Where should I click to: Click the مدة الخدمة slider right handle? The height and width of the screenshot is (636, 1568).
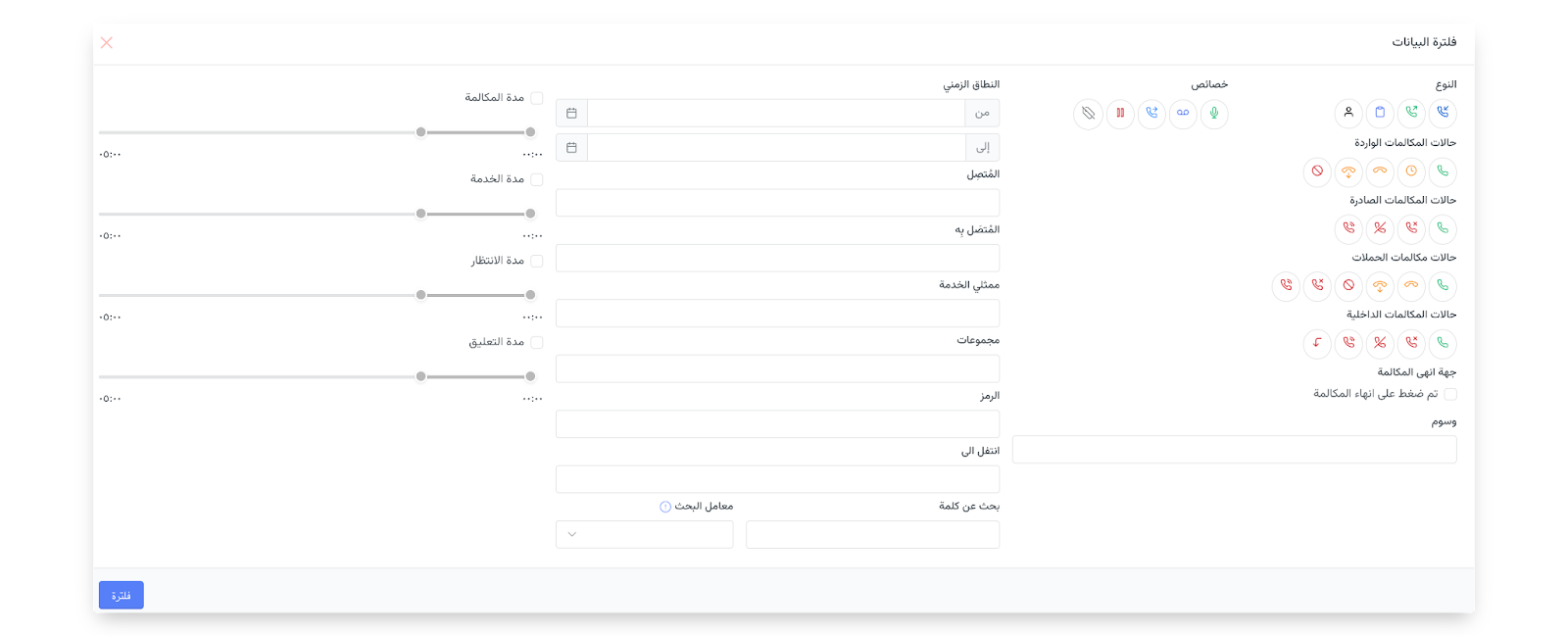(x=530, y=214)
